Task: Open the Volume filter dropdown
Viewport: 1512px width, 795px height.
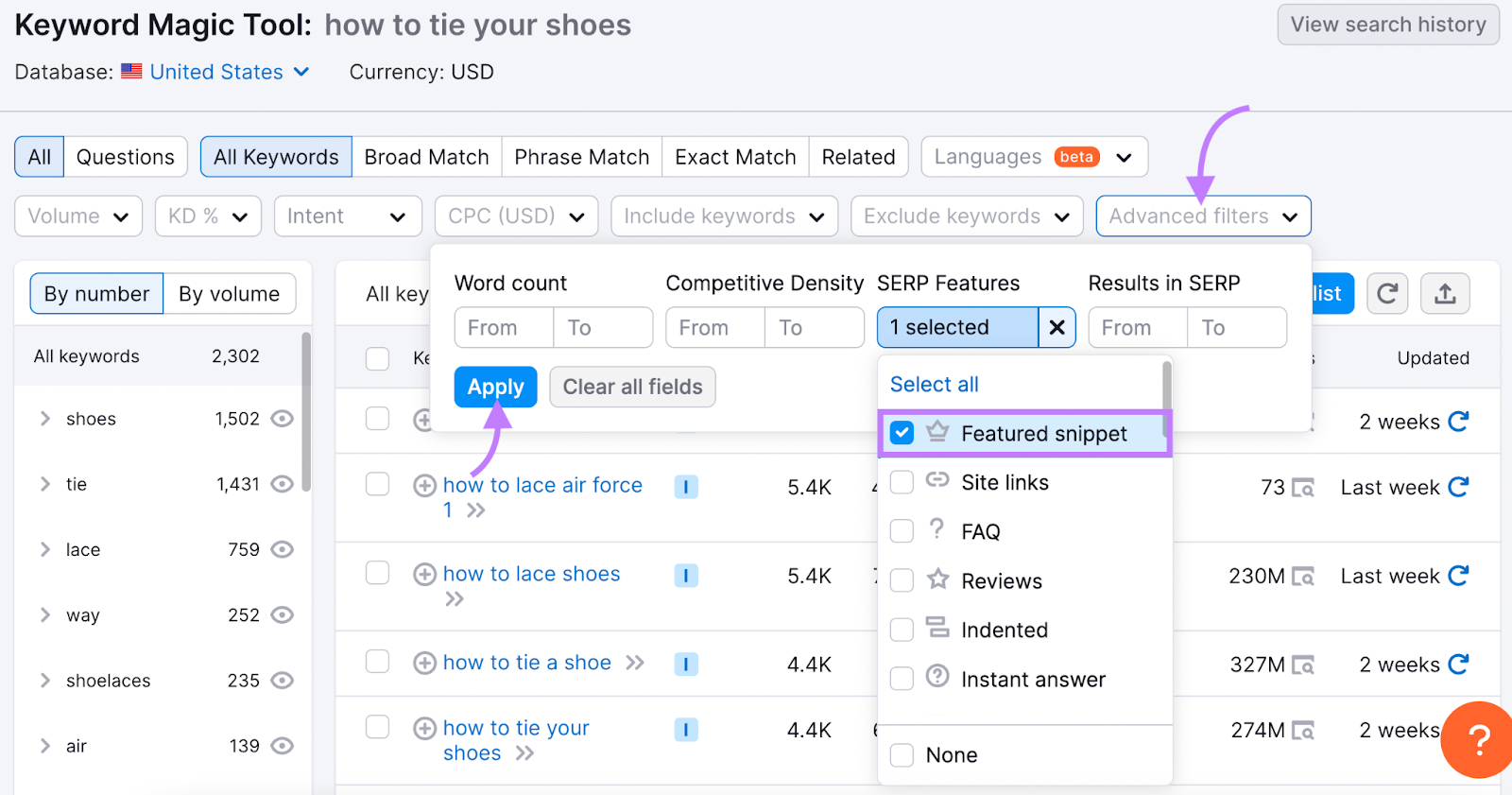Action: 78,216
